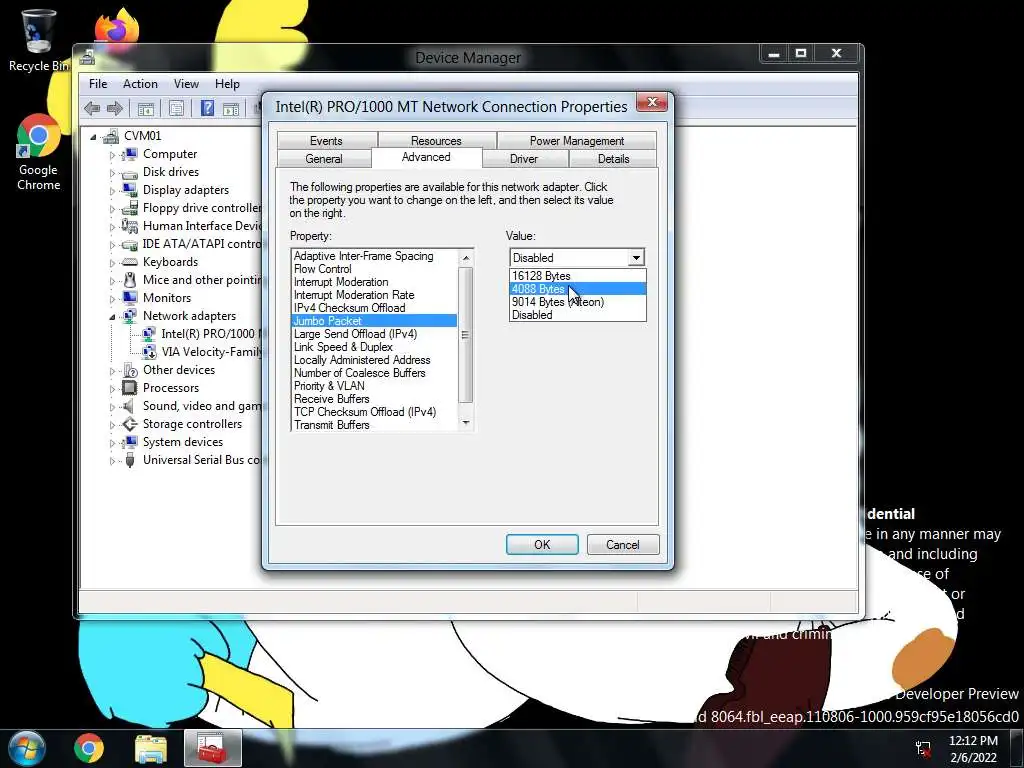Expand the Mice and other pointing devices node
Viewport: 1024px width, 768px height.
point(112,281)
